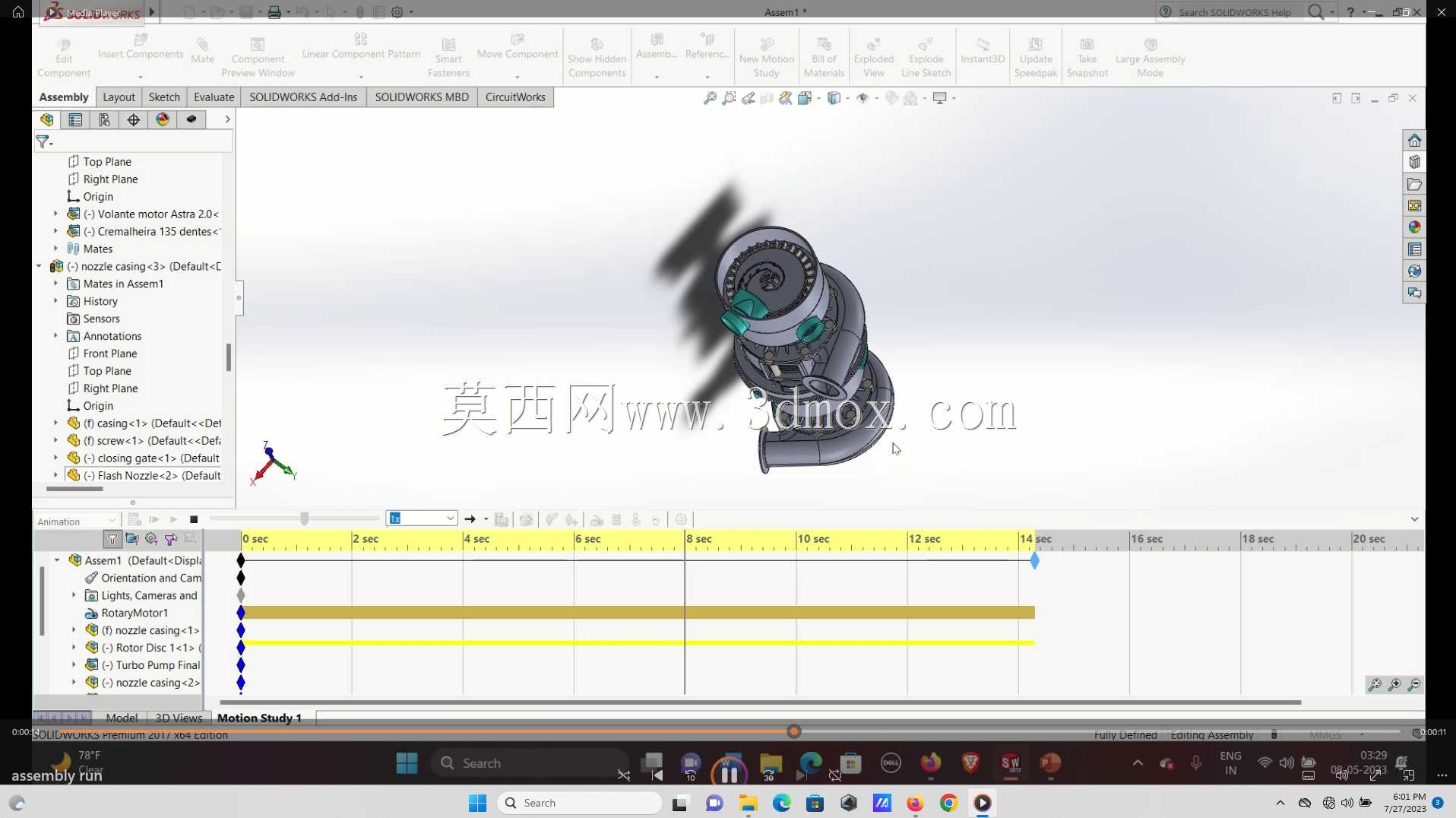Image resolution: width=1456 pixels, height=818 pixels.
Task: Click the Search SOLIDWORKS Help field
Action: [x=1235, y=12]
